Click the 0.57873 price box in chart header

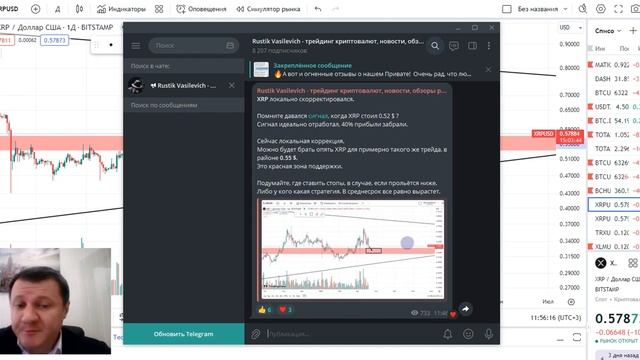pyautogui.click(x=54, y=40)
